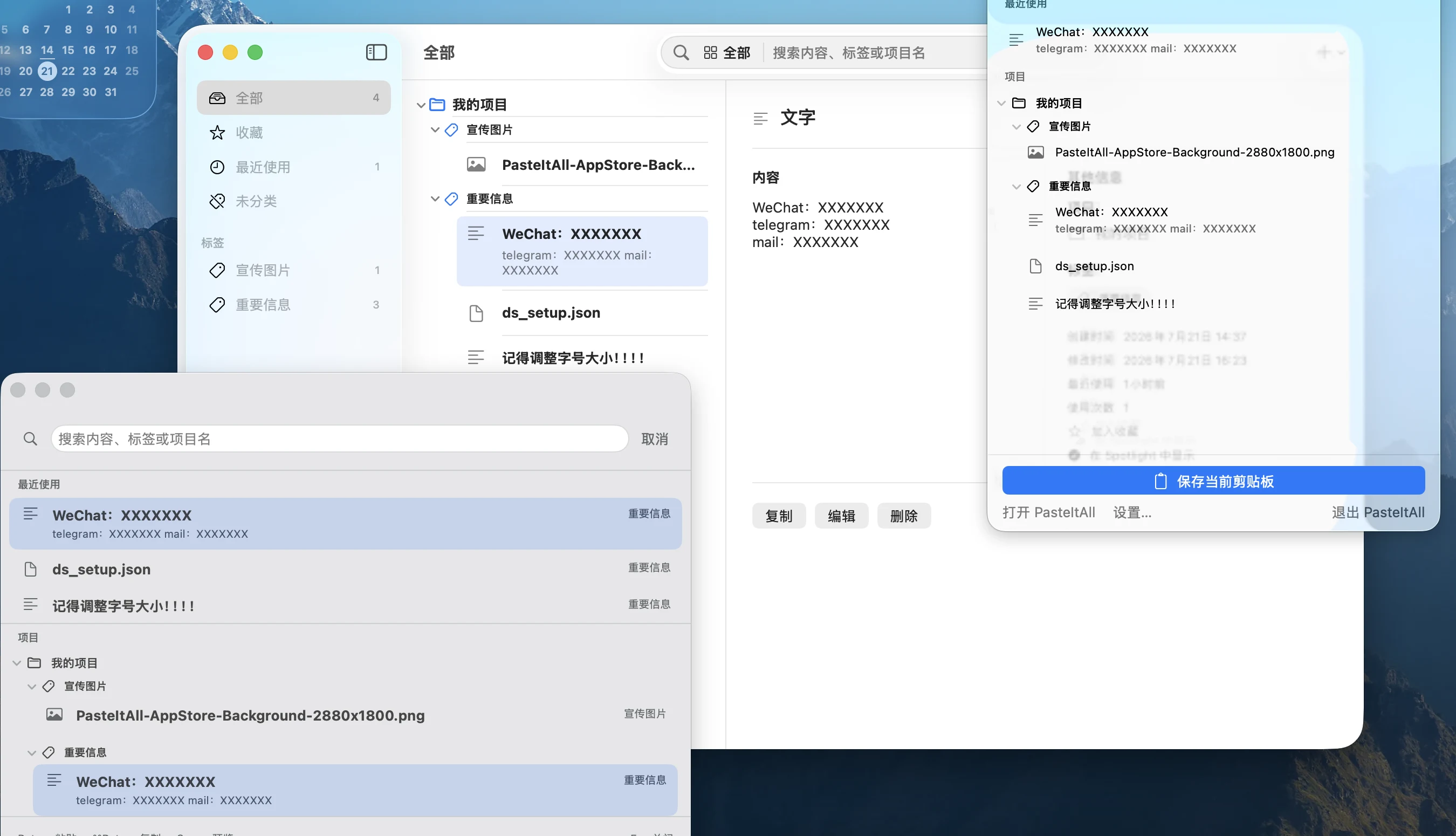Click the search magnifier icon in main toolbar

click(681, 53)
